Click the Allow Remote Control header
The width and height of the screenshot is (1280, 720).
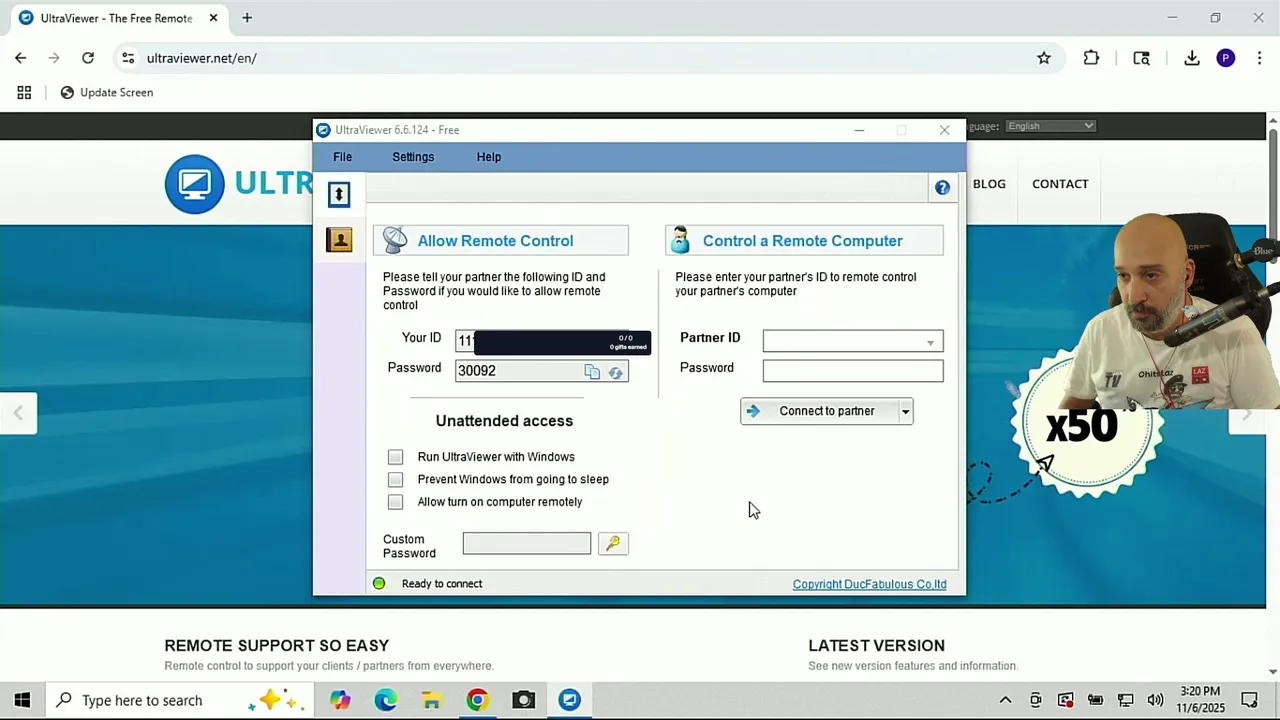click(x=501, y=241)
